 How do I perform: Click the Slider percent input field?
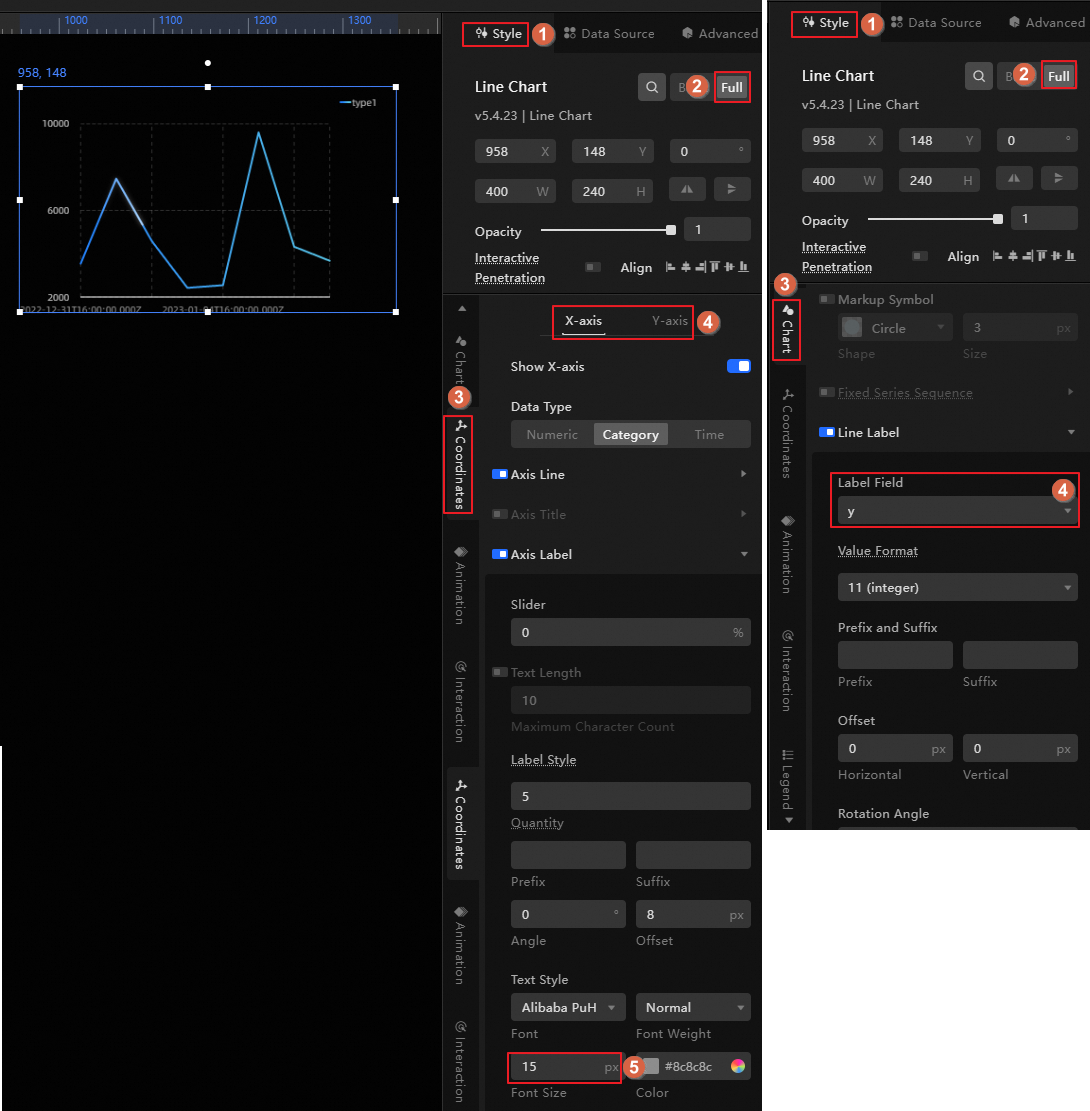coord(631,632)
